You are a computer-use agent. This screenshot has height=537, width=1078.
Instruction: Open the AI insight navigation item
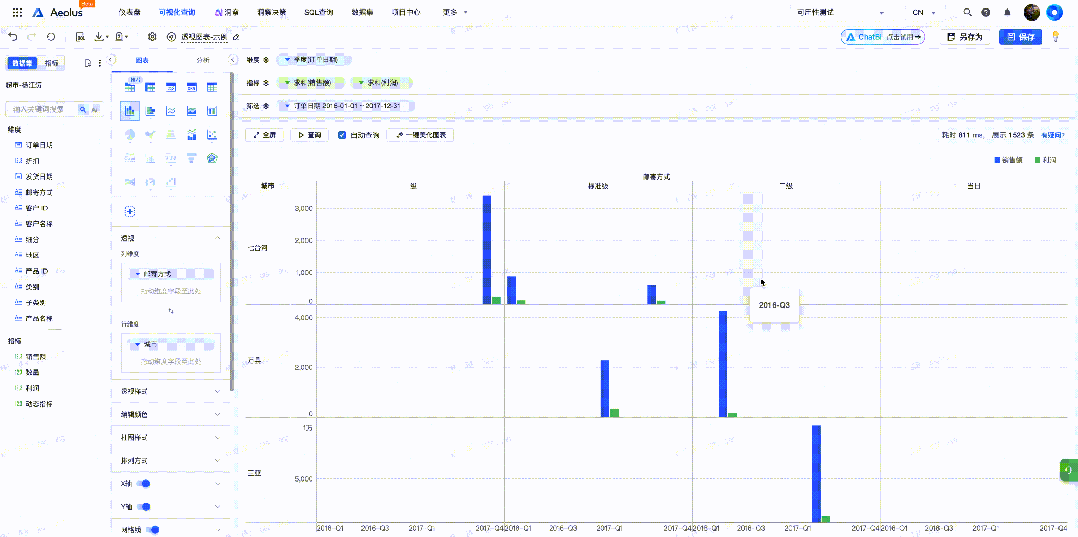[x=227, y=12]
